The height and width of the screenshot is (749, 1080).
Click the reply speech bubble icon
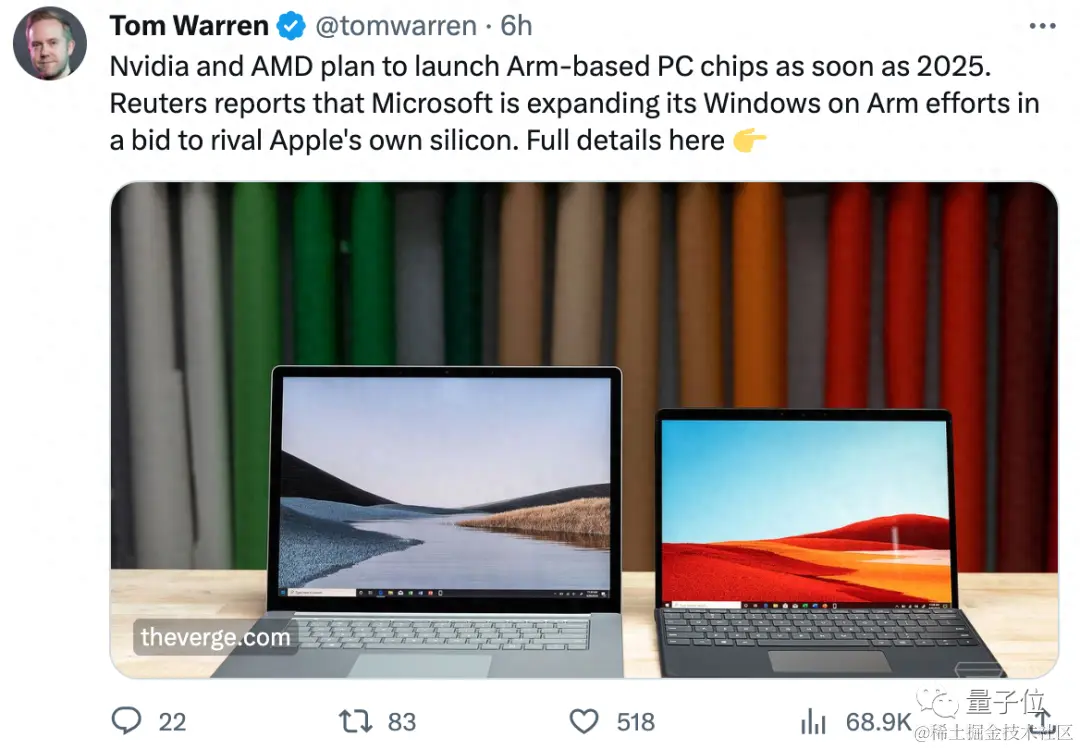(x=127, y=721)
